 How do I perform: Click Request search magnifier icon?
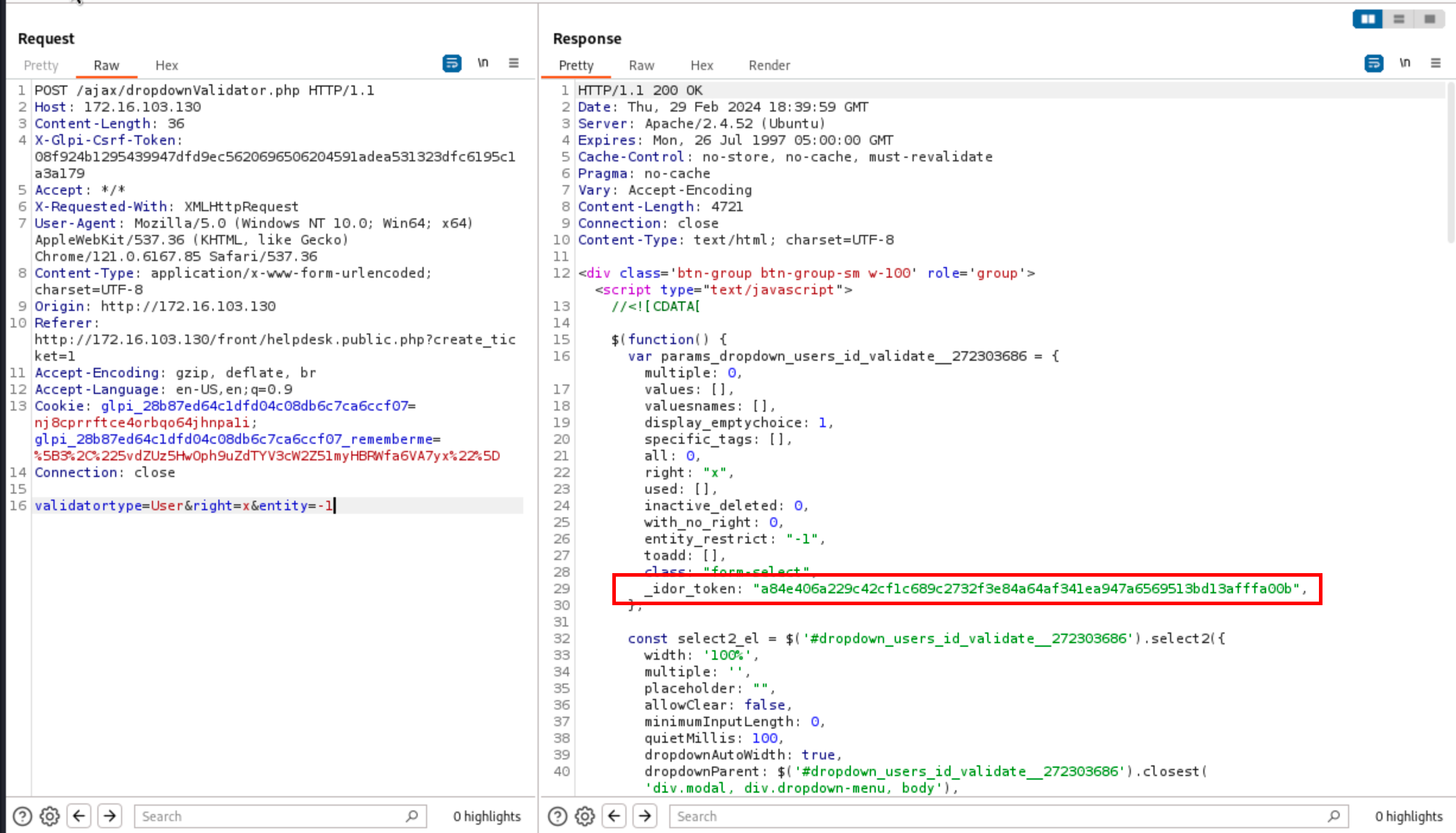click(412, 816)
